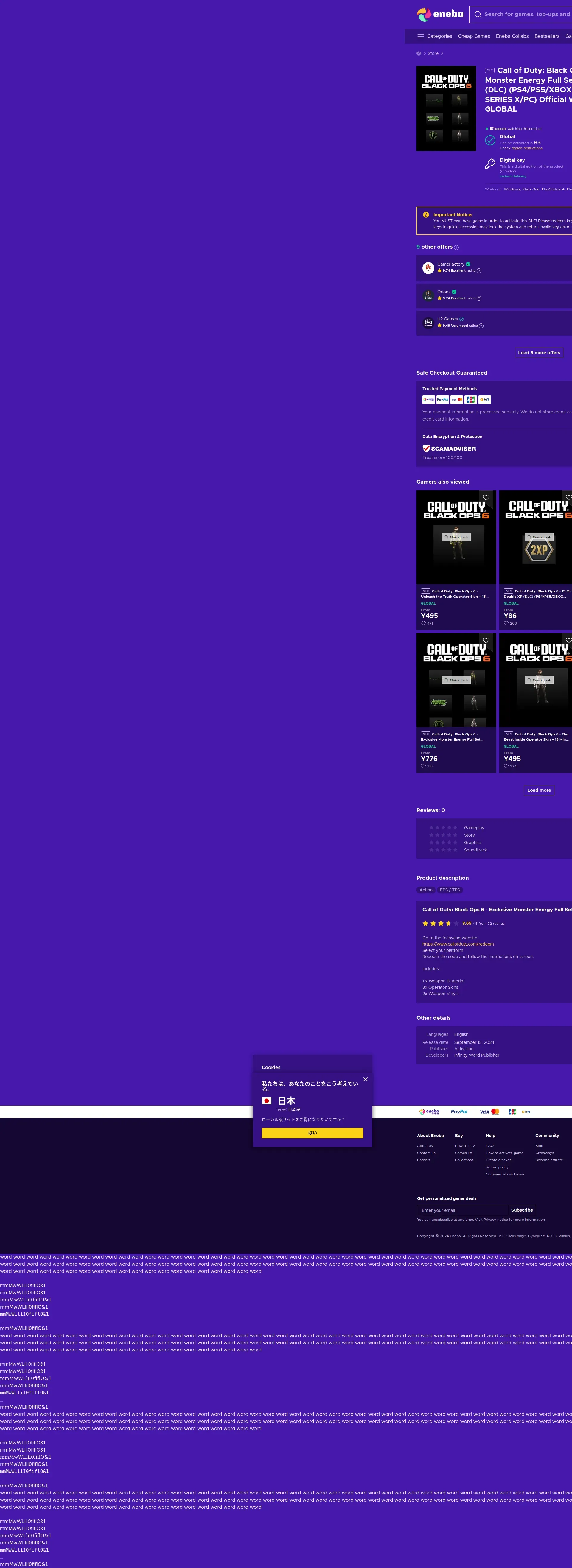
Task: Like the Unleash the Truth card (471 hearts)
Action: pos(423,623)
